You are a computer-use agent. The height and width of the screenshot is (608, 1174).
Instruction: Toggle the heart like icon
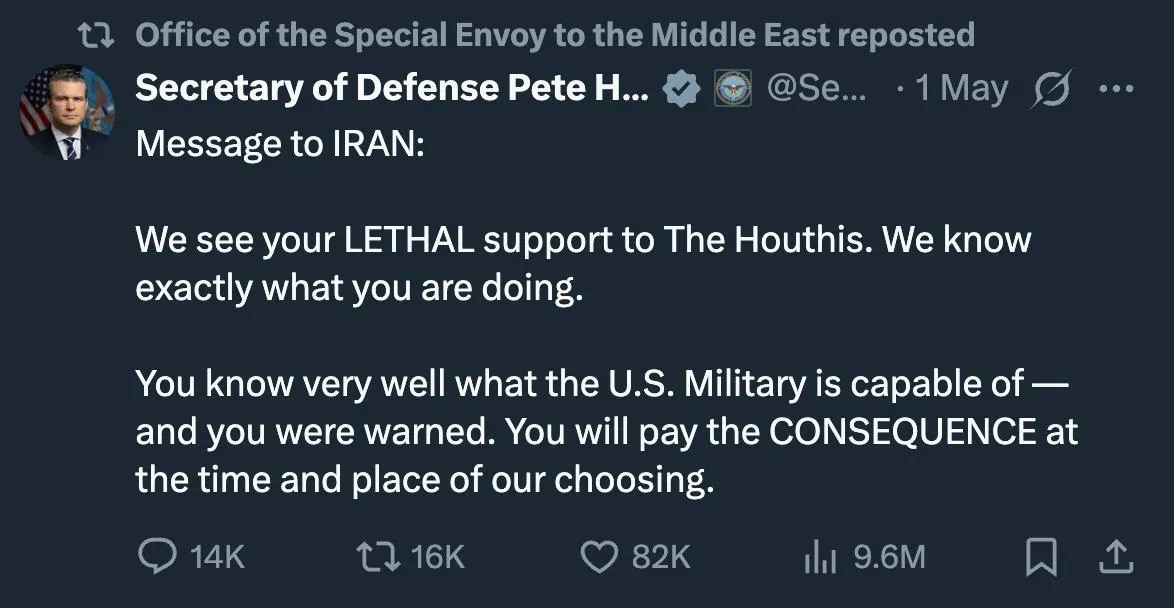click(600, 557)
